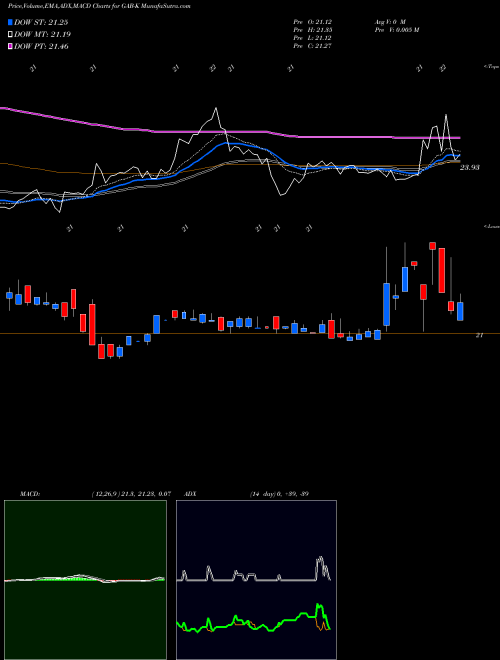Click the 21 price label beside the horizontal line
Viewport: 500px width, 660px height.
click(479, 335)
